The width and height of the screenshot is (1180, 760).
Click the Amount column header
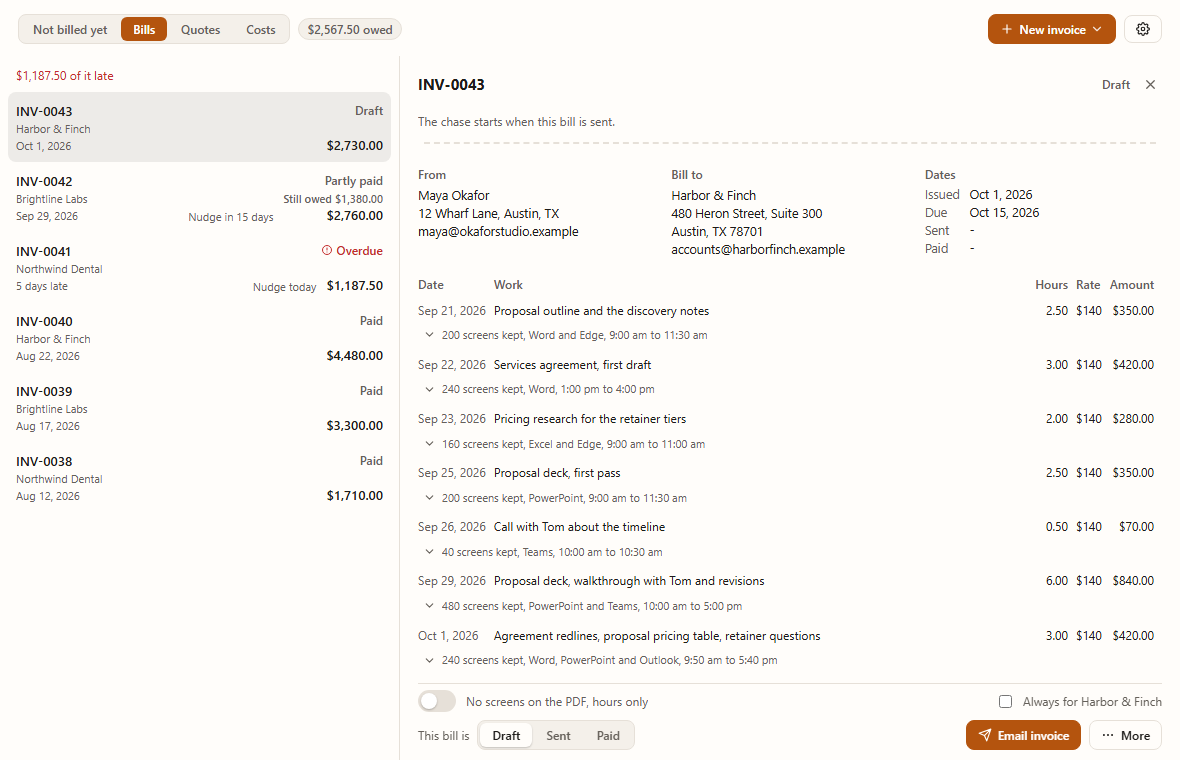[1132, 284]
